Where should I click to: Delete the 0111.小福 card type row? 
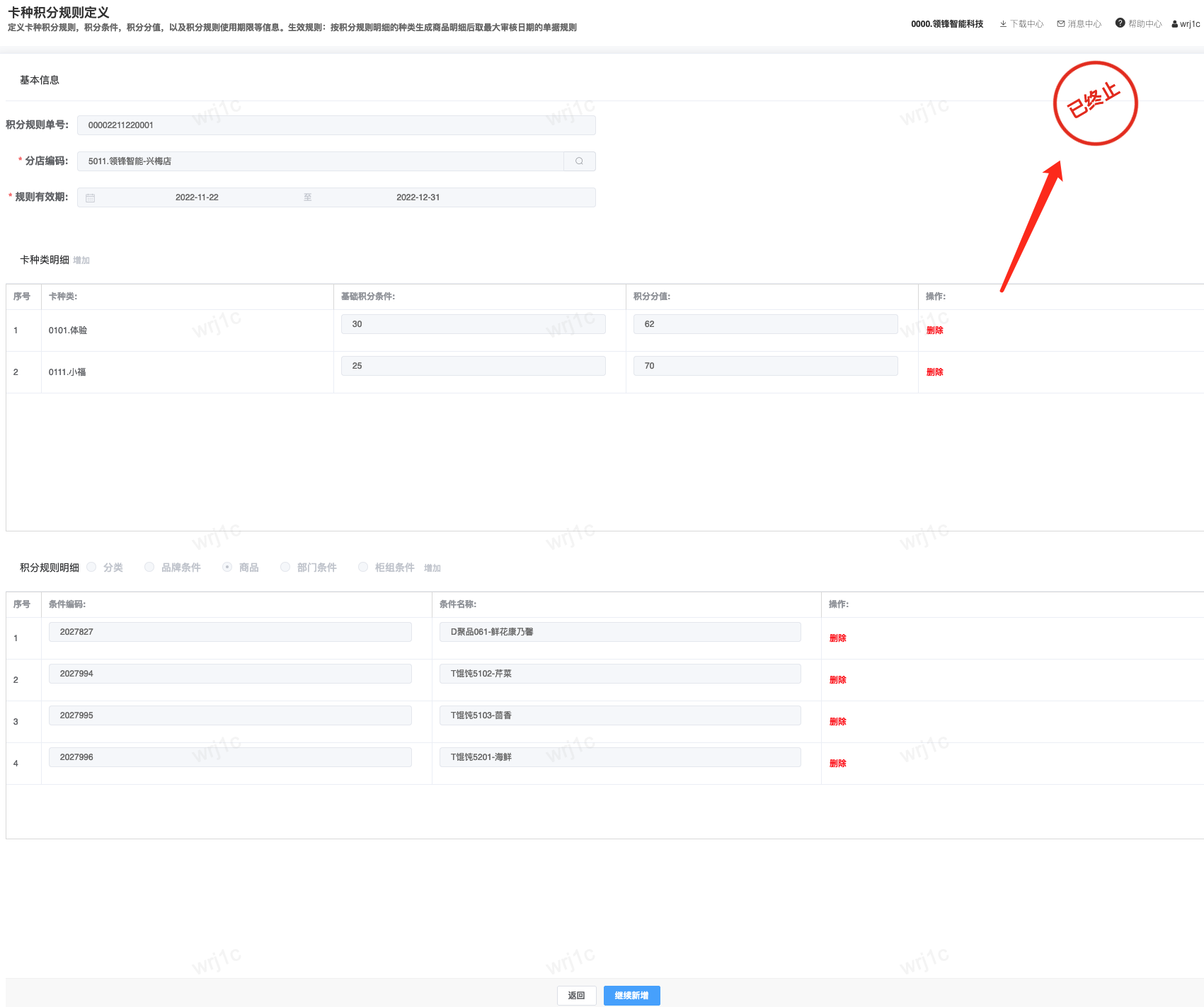pos(935,372)
